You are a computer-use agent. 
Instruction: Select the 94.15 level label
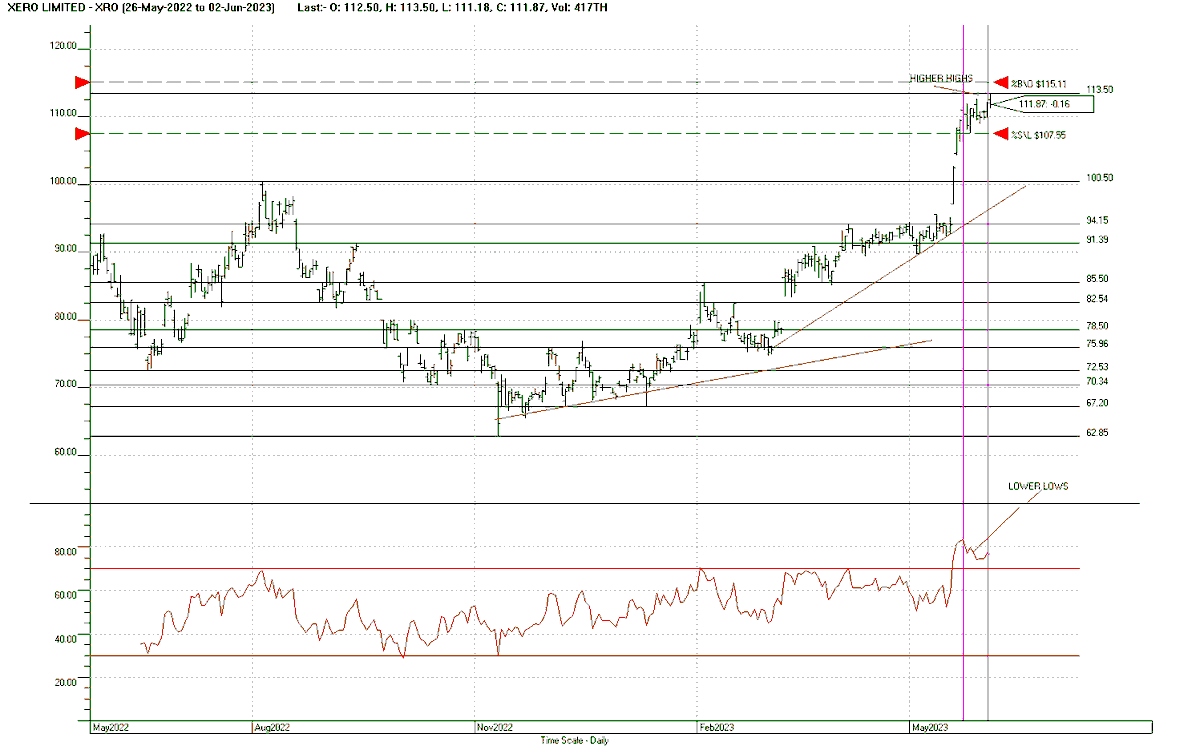click(x=1097, y=220)
